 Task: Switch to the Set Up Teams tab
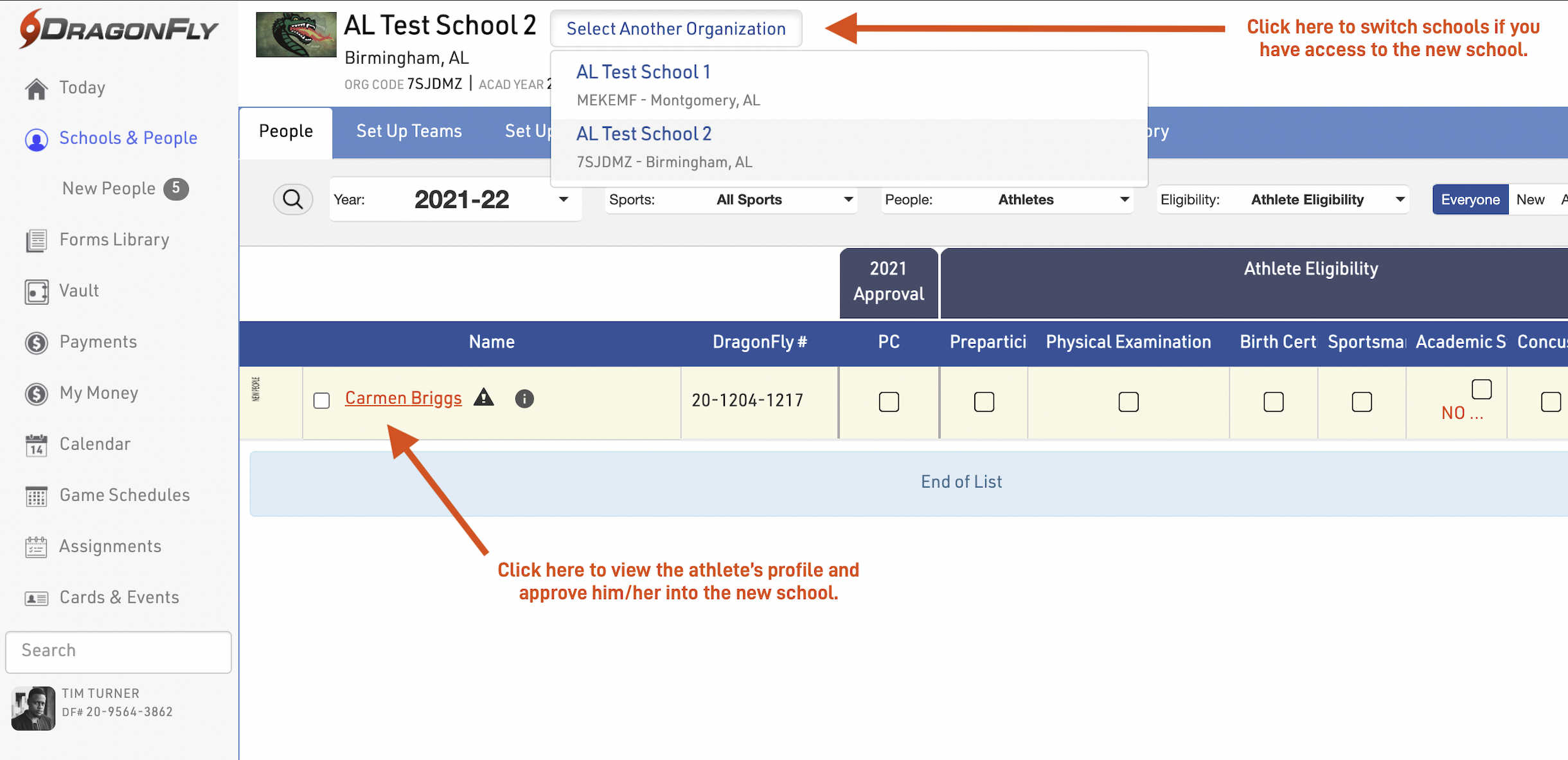pyautogui.click(x=409, y=131)
